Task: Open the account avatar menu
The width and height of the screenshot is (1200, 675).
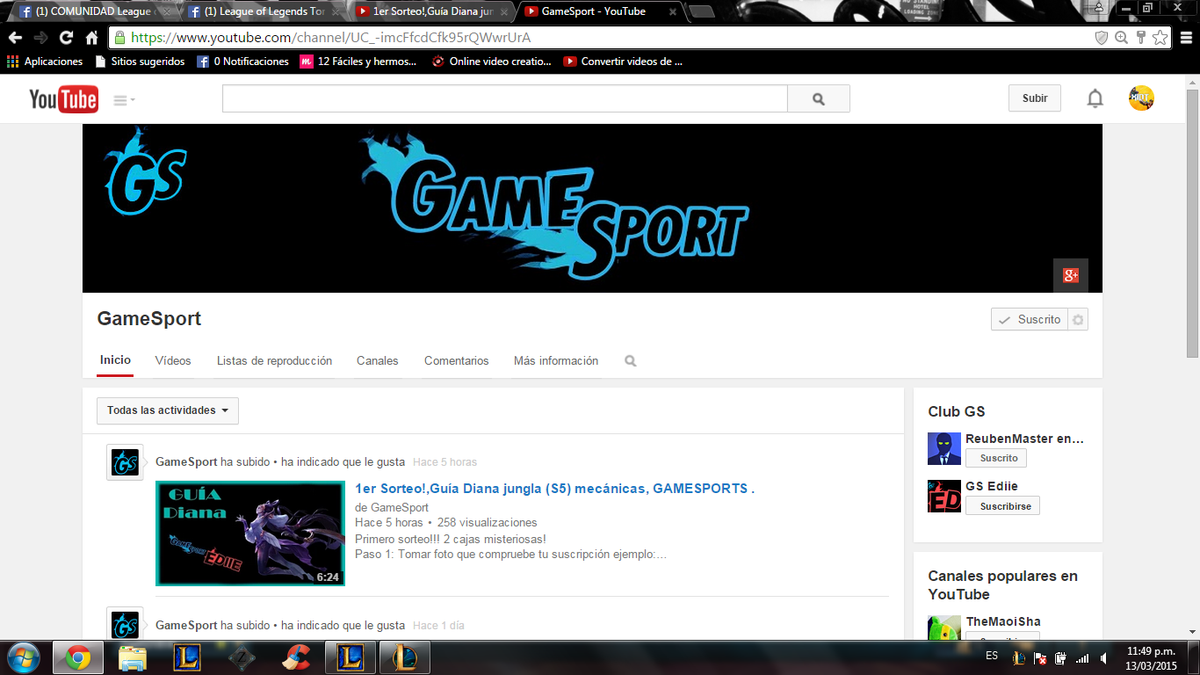Action: pos(1141,98)
